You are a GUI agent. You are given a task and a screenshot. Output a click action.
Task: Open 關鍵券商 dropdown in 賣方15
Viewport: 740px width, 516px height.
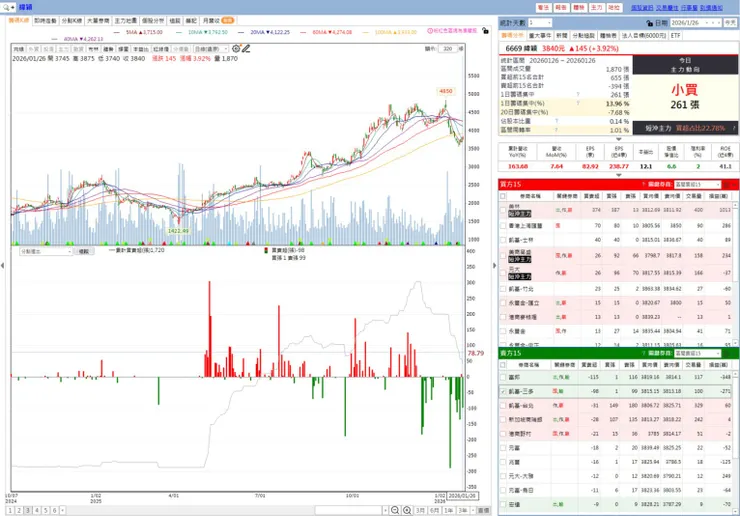pyautogui.click(x=698, y=353)
